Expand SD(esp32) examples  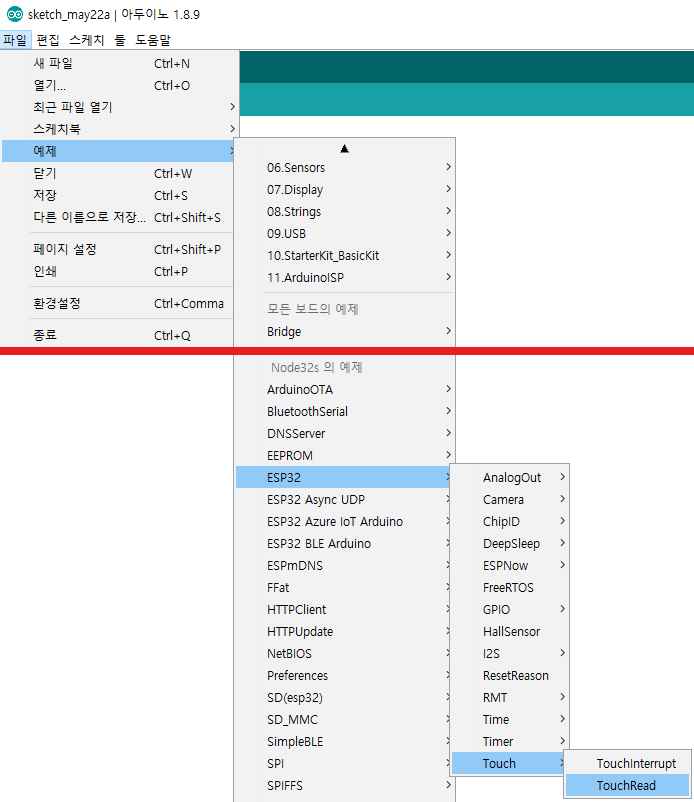click(x=343, y=698)
